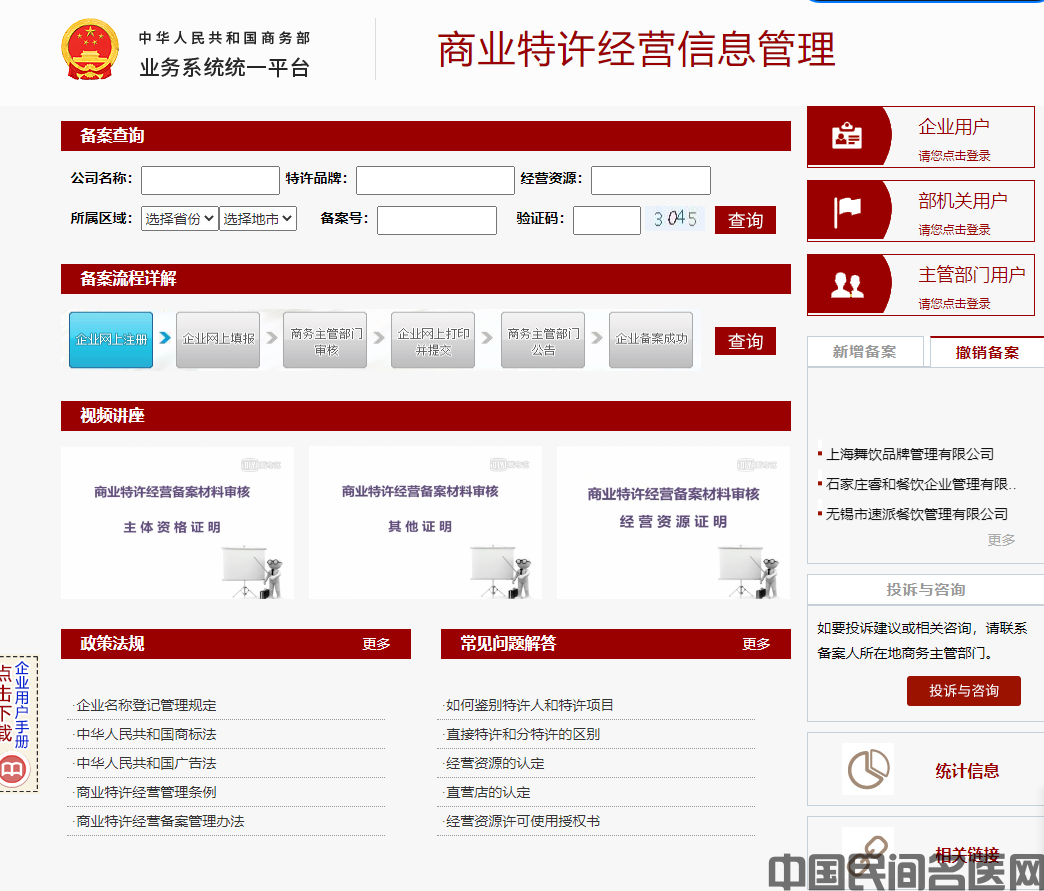Focus the 特许品牌 input field
1044x891 pixels.
point(435,180)
